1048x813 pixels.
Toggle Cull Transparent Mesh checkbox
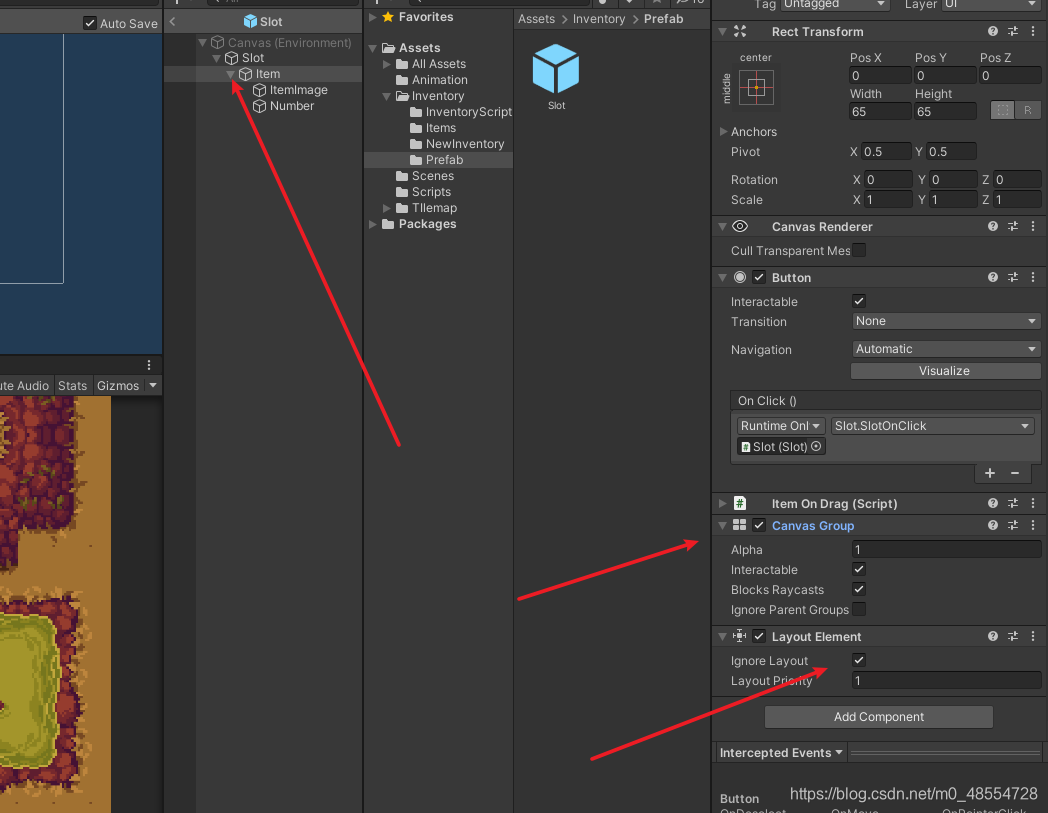coord(859,250)
